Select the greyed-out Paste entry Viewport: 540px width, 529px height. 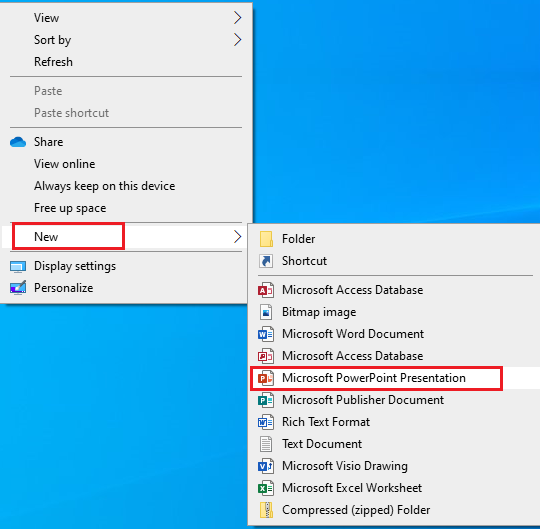point(48,91)
